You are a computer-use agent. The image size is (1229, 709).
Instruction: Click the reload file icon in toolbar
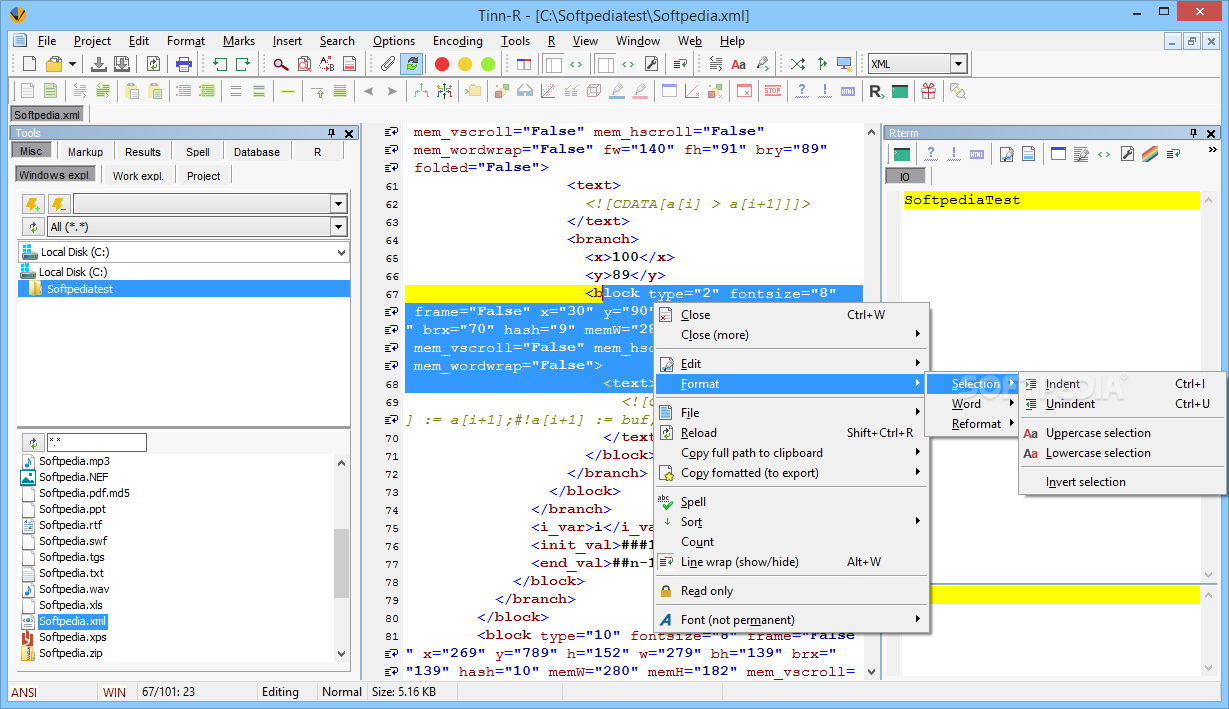pyautogui.click(x=154, y=64)
